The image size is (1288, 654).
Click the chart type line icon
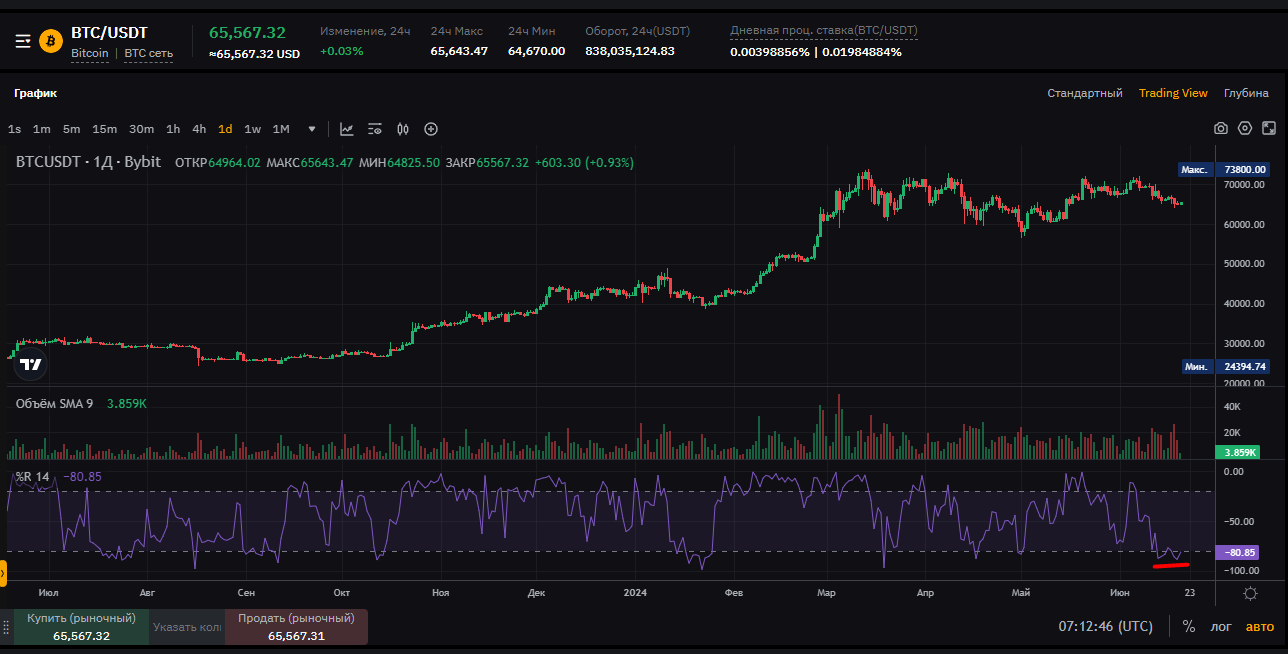point(347,129)
